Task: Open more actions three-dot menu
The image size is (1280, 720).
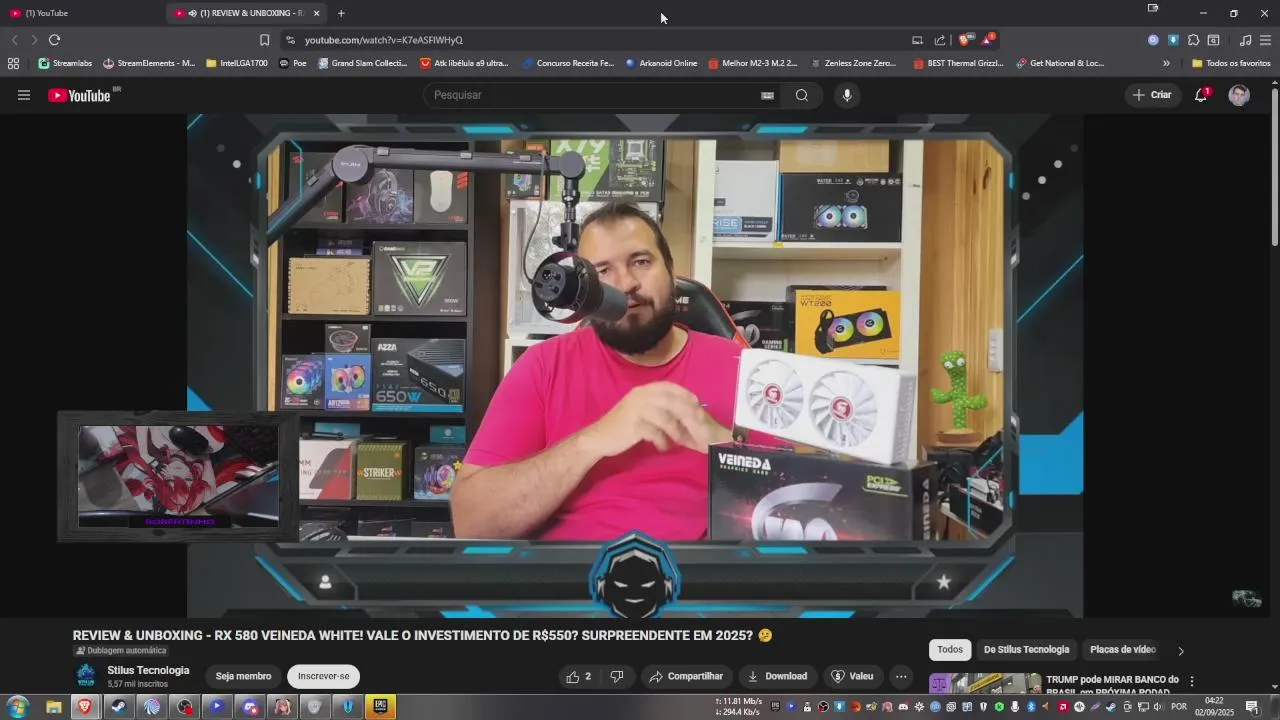Action: pos(901,677)
